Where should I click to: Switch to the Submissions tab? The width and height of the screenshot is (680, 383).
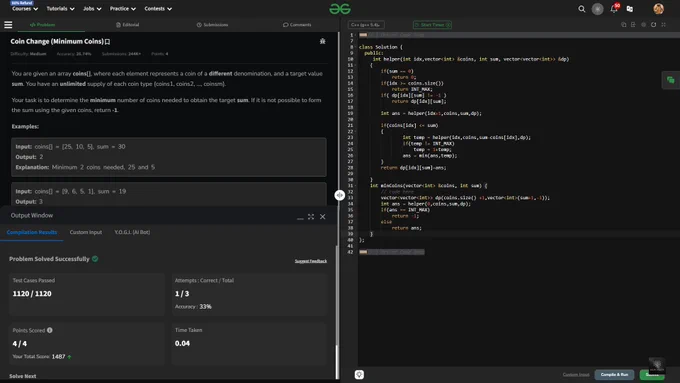tap(212, 25)
